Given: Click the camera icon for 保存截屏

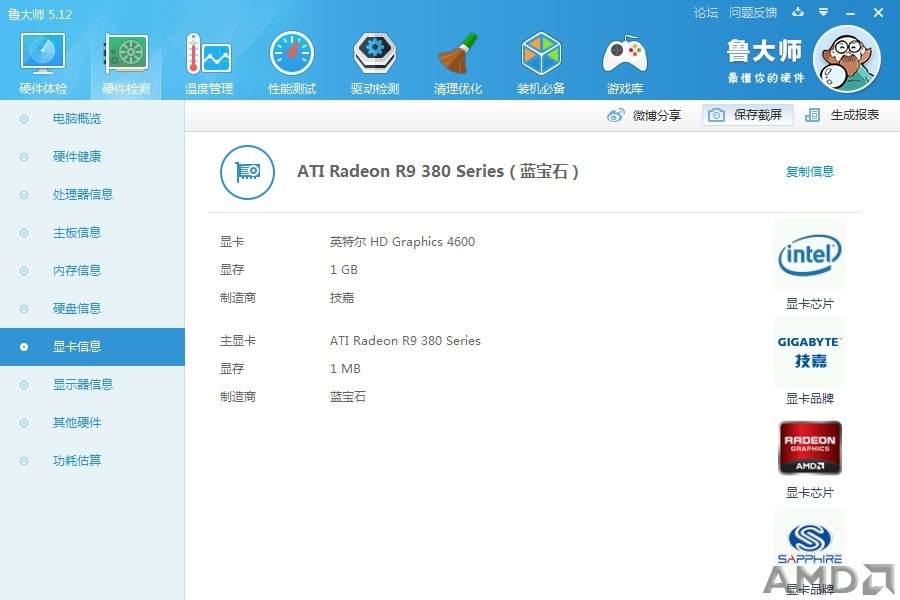Looking at the screenshot, I should [x=716, y=115].
